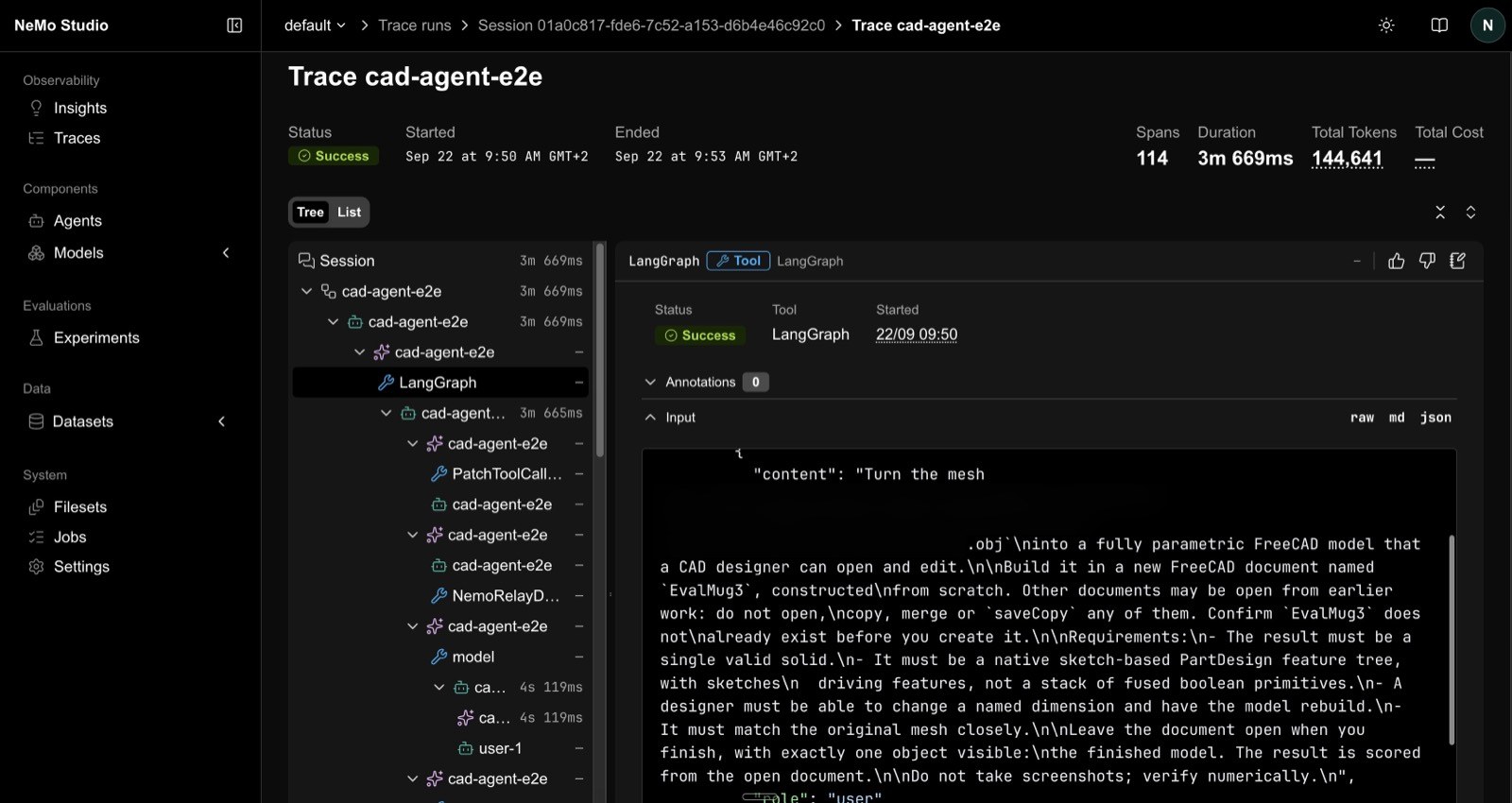
Task: Collapse the top cad-agent-e2e chain node
Action: [306, 291]
